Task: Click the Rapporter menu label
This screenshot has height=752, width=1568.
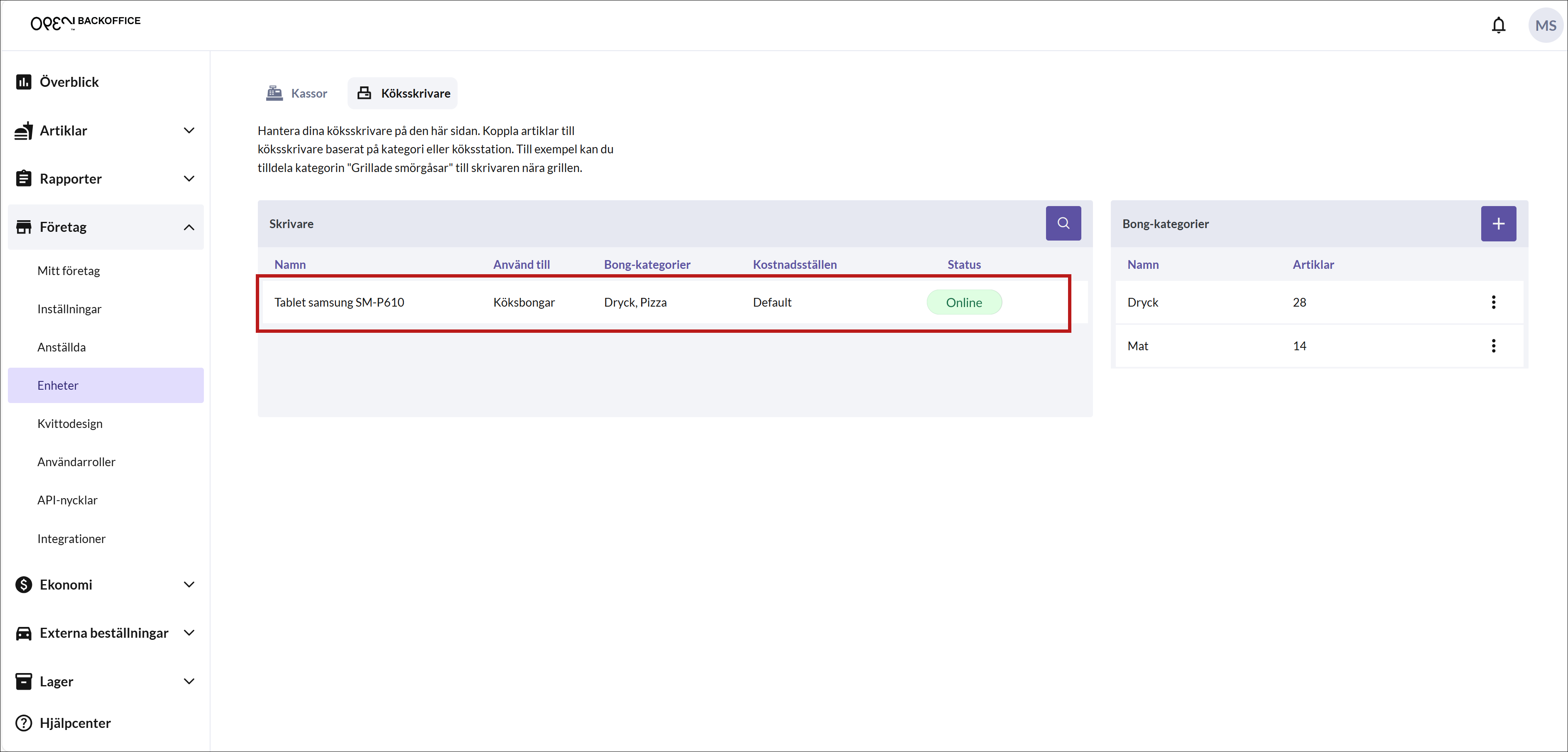Action: (71, 179)
